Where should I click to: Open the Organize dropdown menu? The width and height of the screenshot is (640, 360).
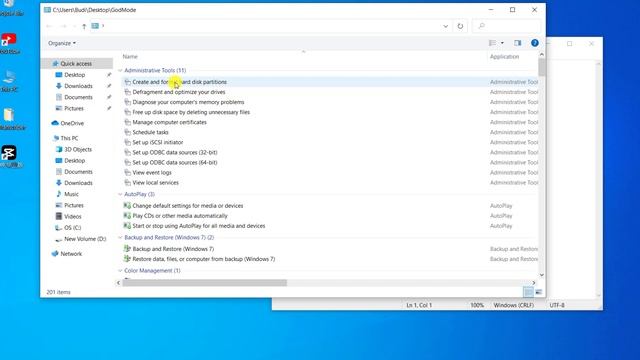pos(62,43)
